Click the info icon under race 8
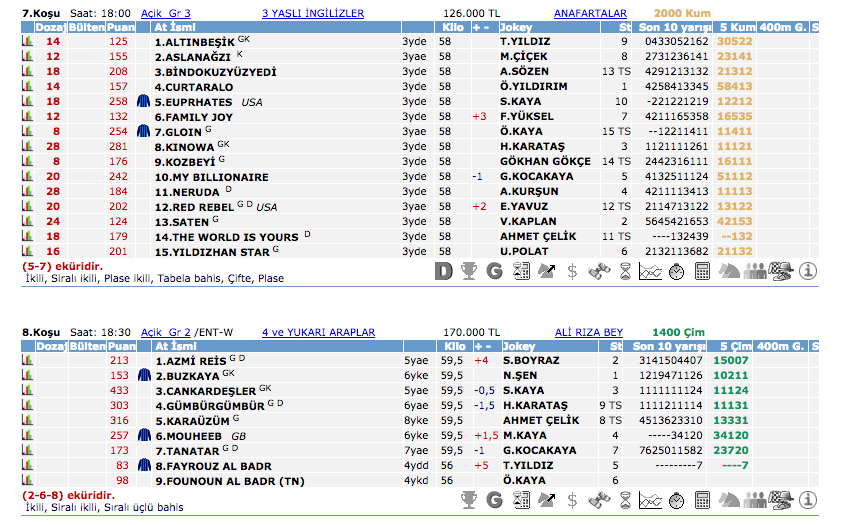The height and width of the screenshot is (525, 842). (x=808, y=498)
